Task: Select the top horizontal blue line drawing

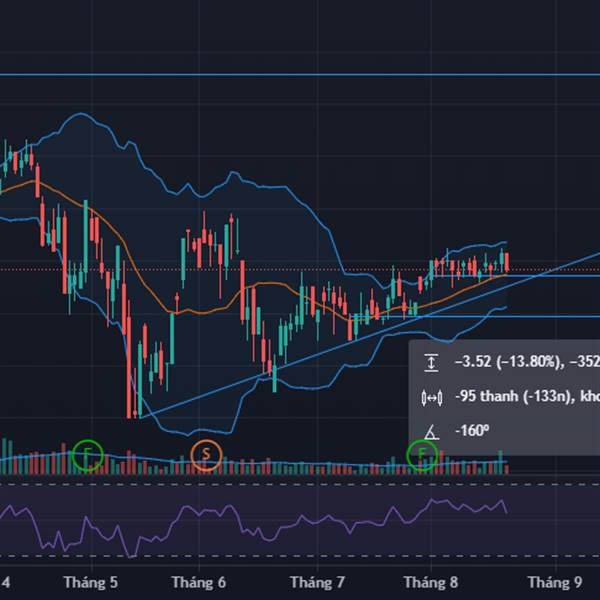Action: pos(300,75)
